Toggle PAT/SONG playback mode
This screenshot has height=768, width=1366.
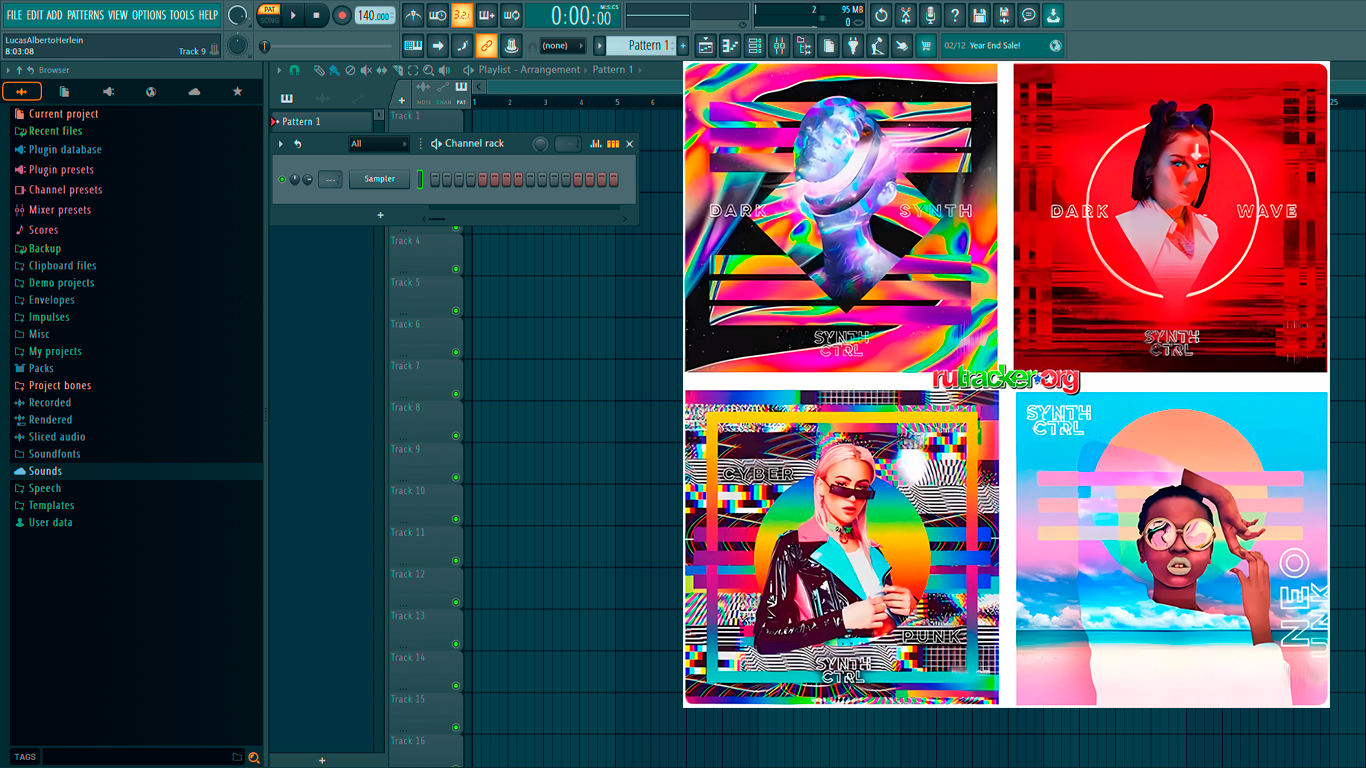[269, 15]
